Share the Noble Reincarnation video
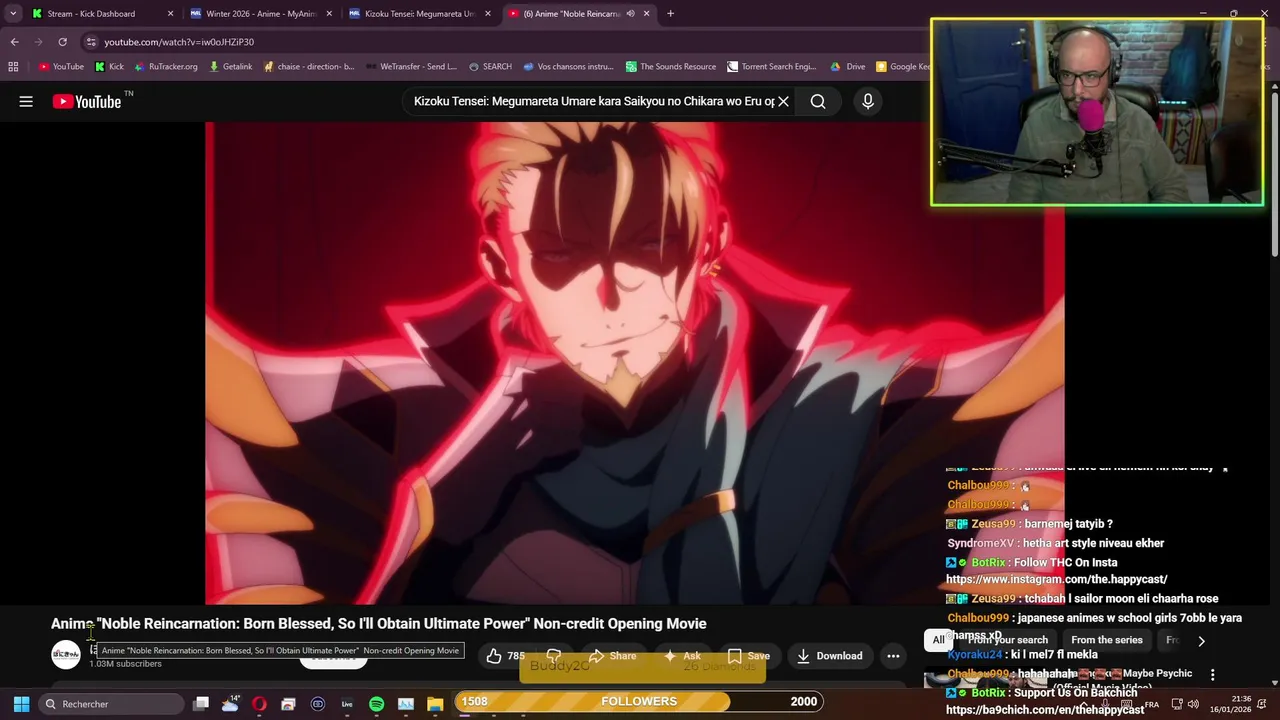The height and width of the screenshot is (720, 1280). (612, 656)
